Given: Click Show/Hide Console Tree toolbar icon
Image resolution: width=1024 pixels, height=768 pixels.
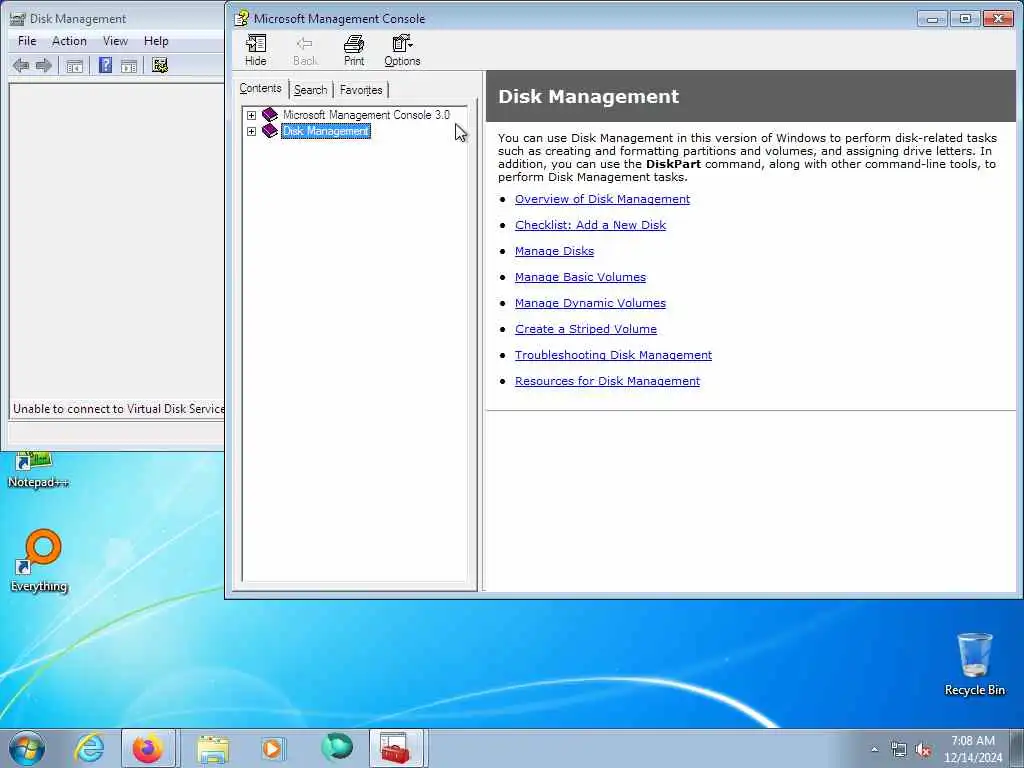Looking at the screenshot, I should click(x=74, y=65).
